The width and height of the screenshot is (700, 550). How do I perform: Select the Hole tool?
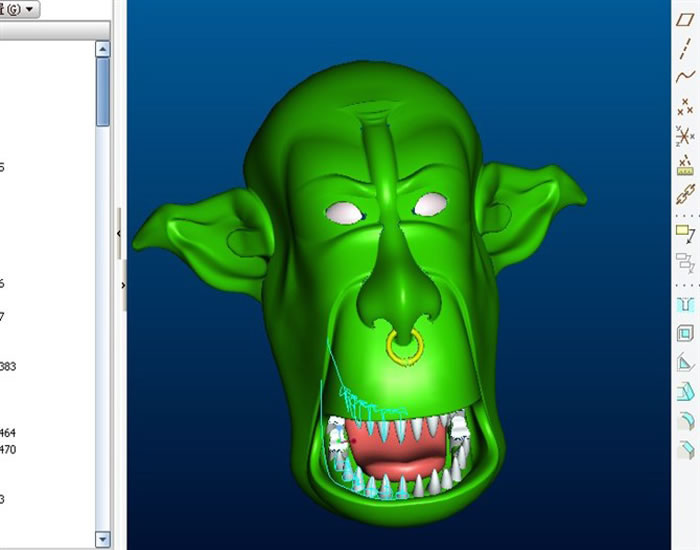pyautogui.click(x=685, y=305)
